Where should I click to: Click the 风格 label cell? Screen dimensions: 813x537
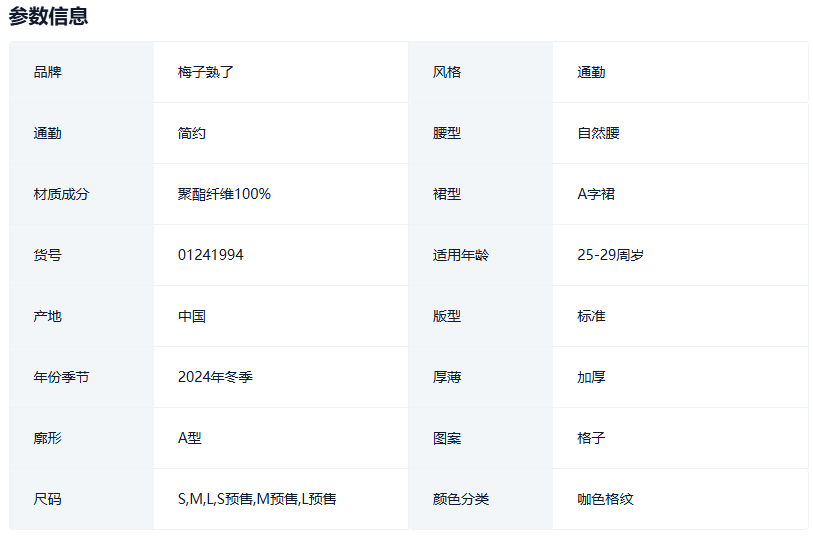tap(447, 72)
